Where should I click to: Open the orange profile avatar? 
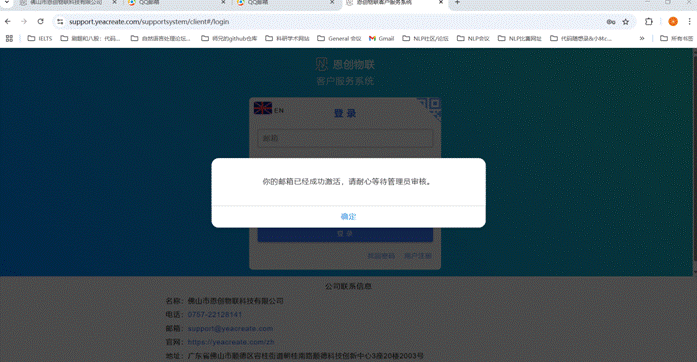point(673,21)
